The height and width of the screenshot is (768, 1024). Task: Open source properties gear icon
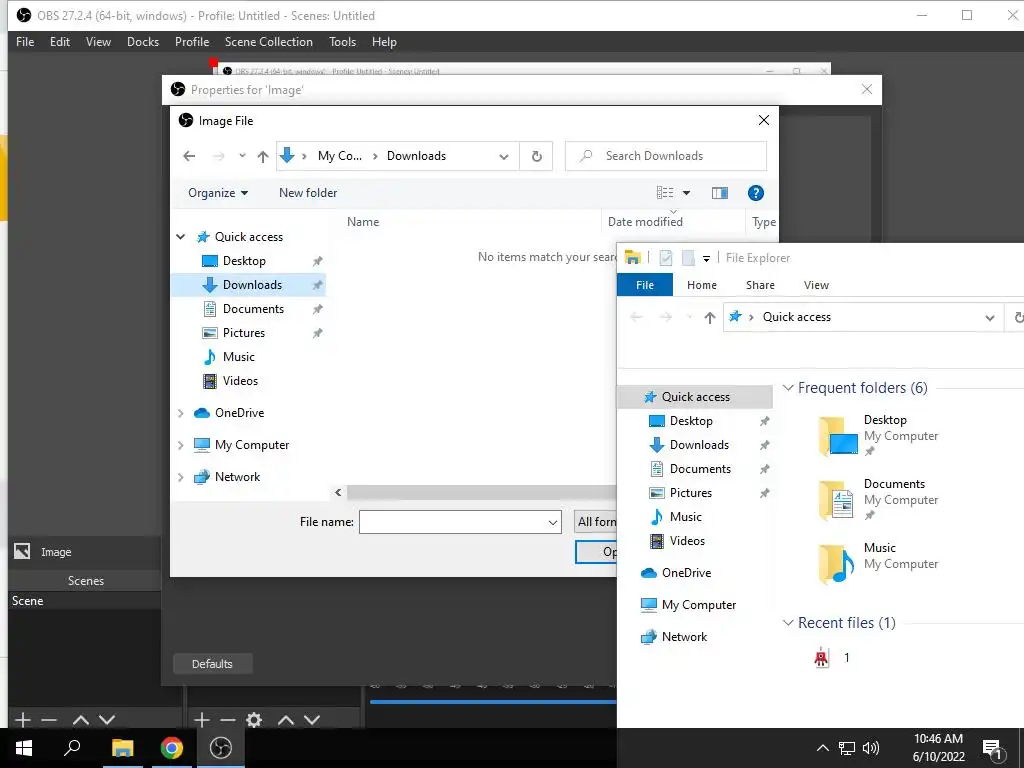coord(254,720)
